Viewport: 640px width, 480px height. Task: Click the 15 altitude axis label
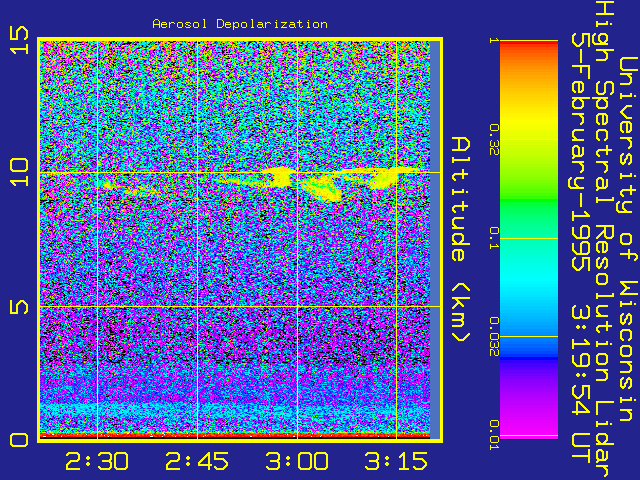(x=20, y=40)
